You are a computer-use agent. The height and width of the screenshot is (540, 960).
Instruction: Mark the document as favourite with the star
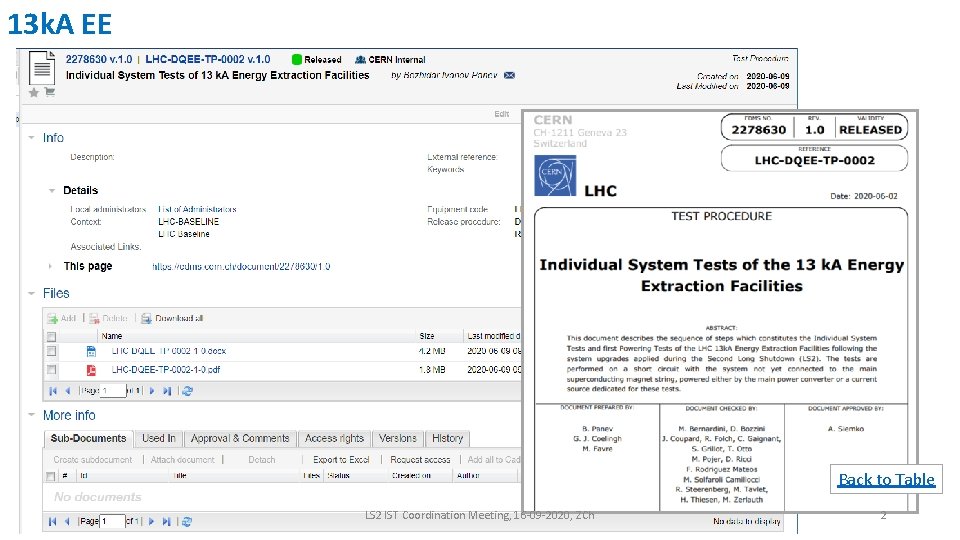click(x=34, y=92)
